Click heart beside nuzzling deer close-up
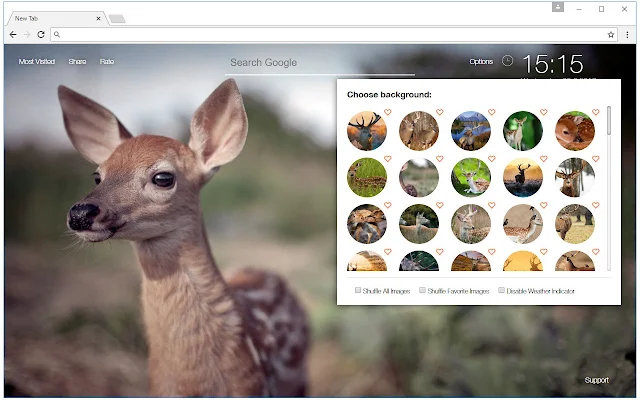The image size is (640, 400). [x=388, y=205]
